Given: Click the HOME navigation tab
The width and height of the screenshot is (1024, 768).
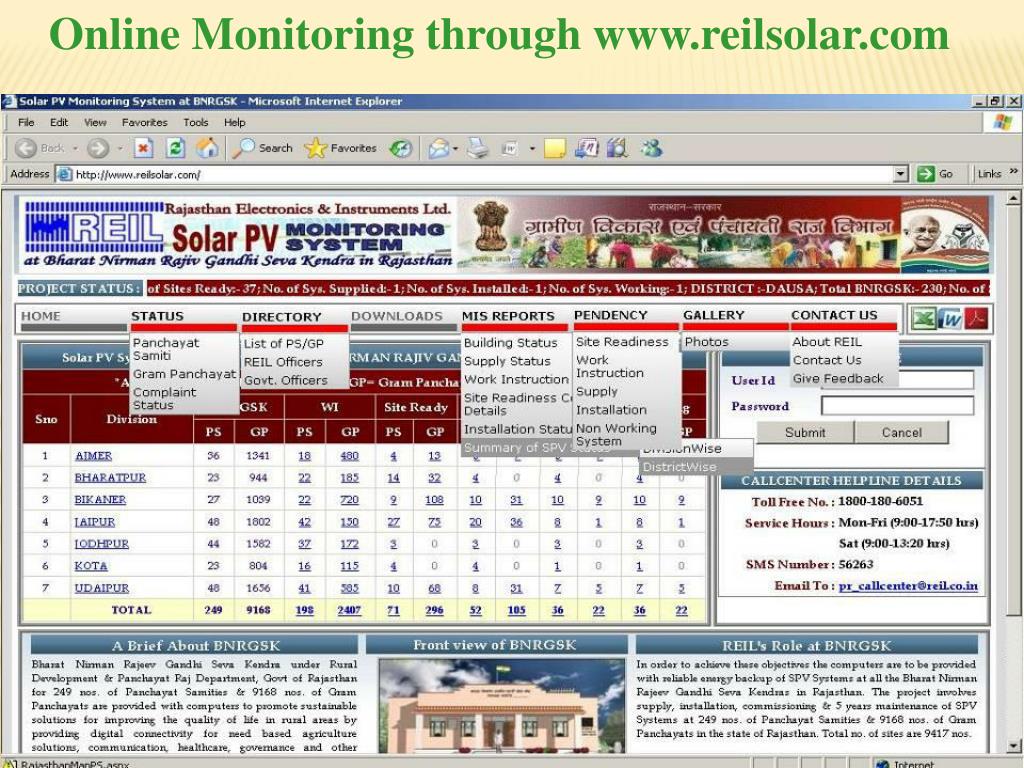Looking at the screenshot, I should (x=40, y=316).
